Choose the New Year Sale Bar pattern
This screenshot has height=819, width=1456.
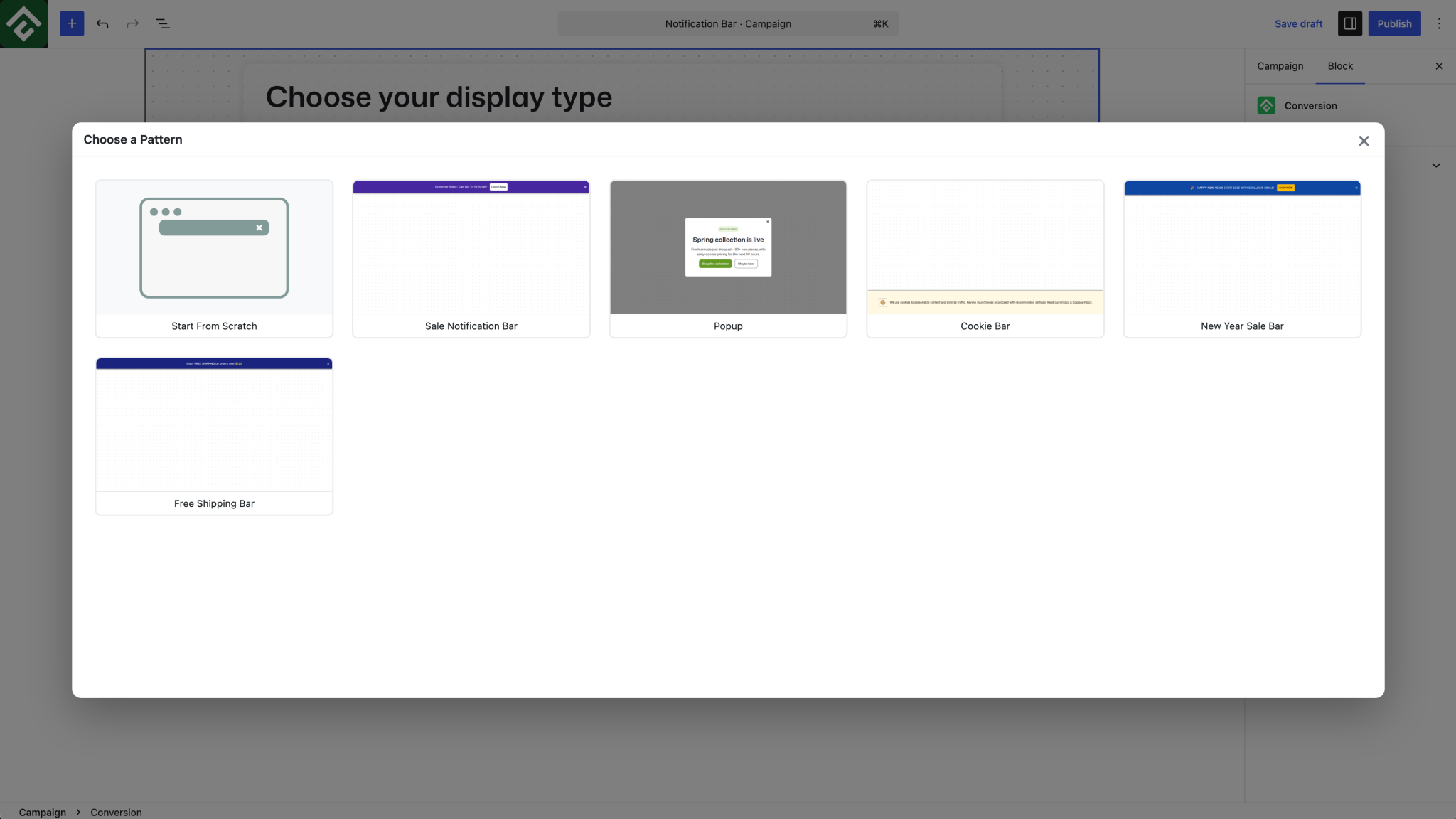tap(1242, 258)
